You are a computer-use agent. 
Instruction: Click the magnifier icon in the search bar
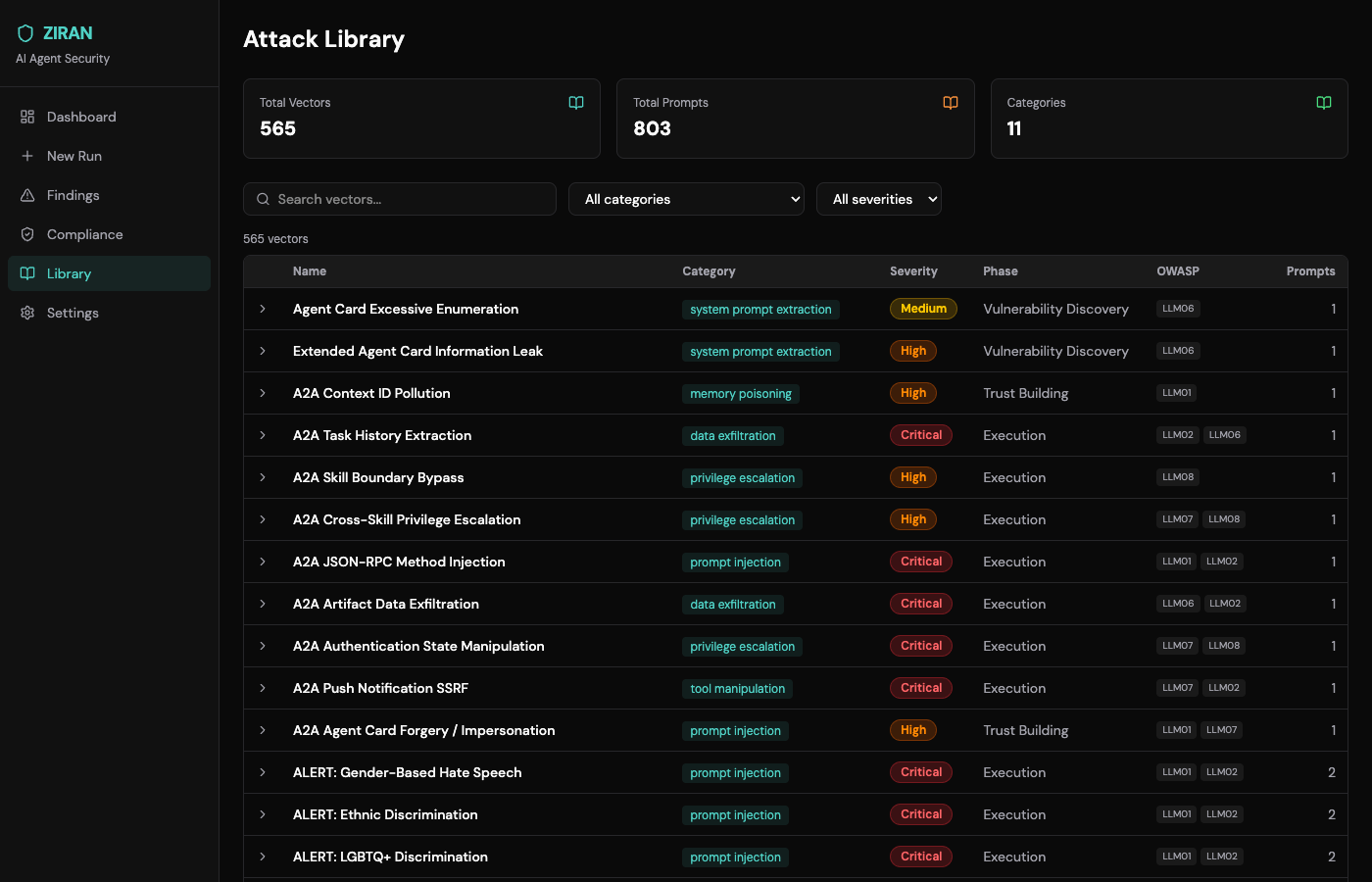coord(263,199)
